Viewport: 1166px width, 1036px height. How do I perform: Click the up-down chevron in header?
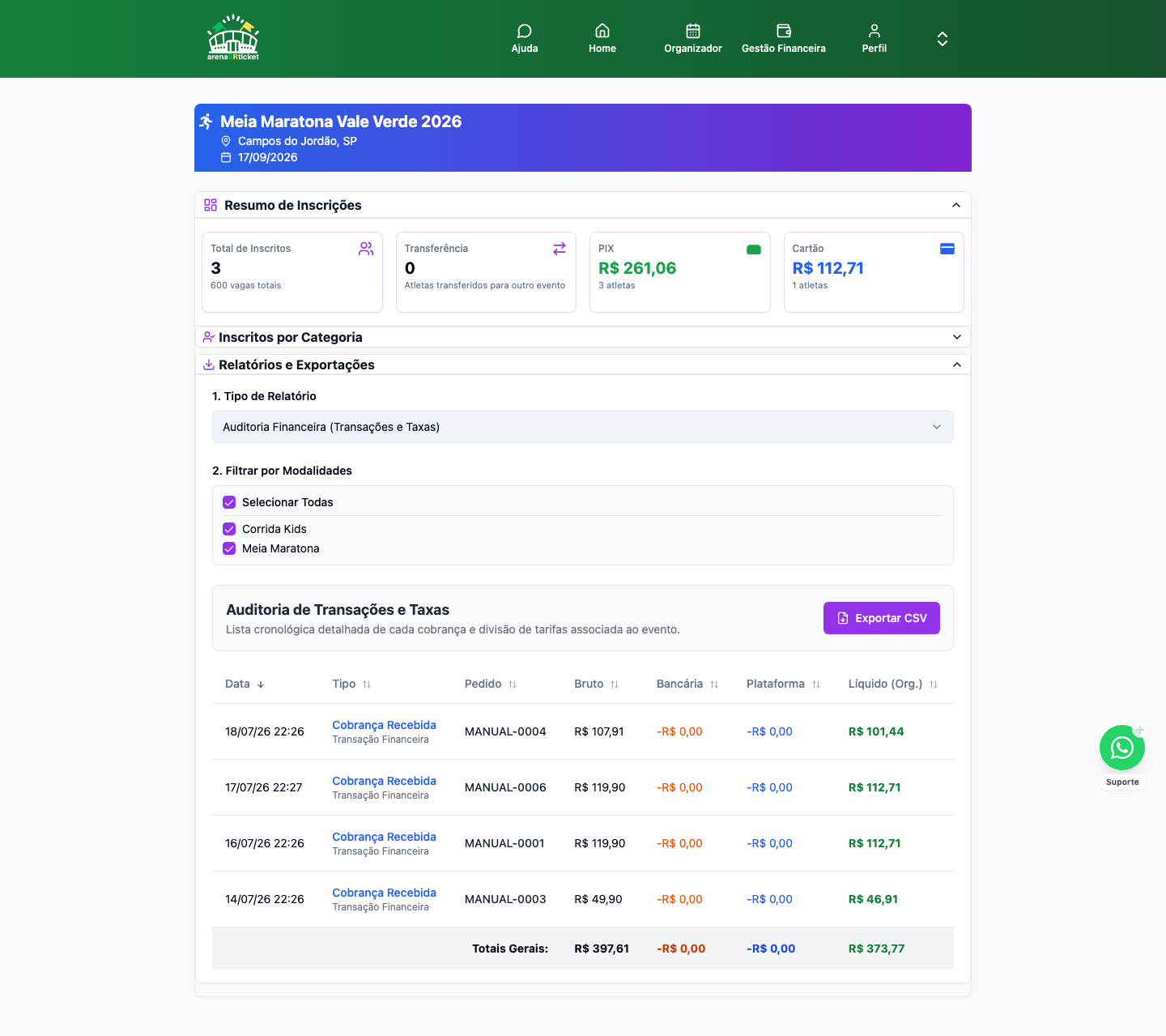click(943, 39)
